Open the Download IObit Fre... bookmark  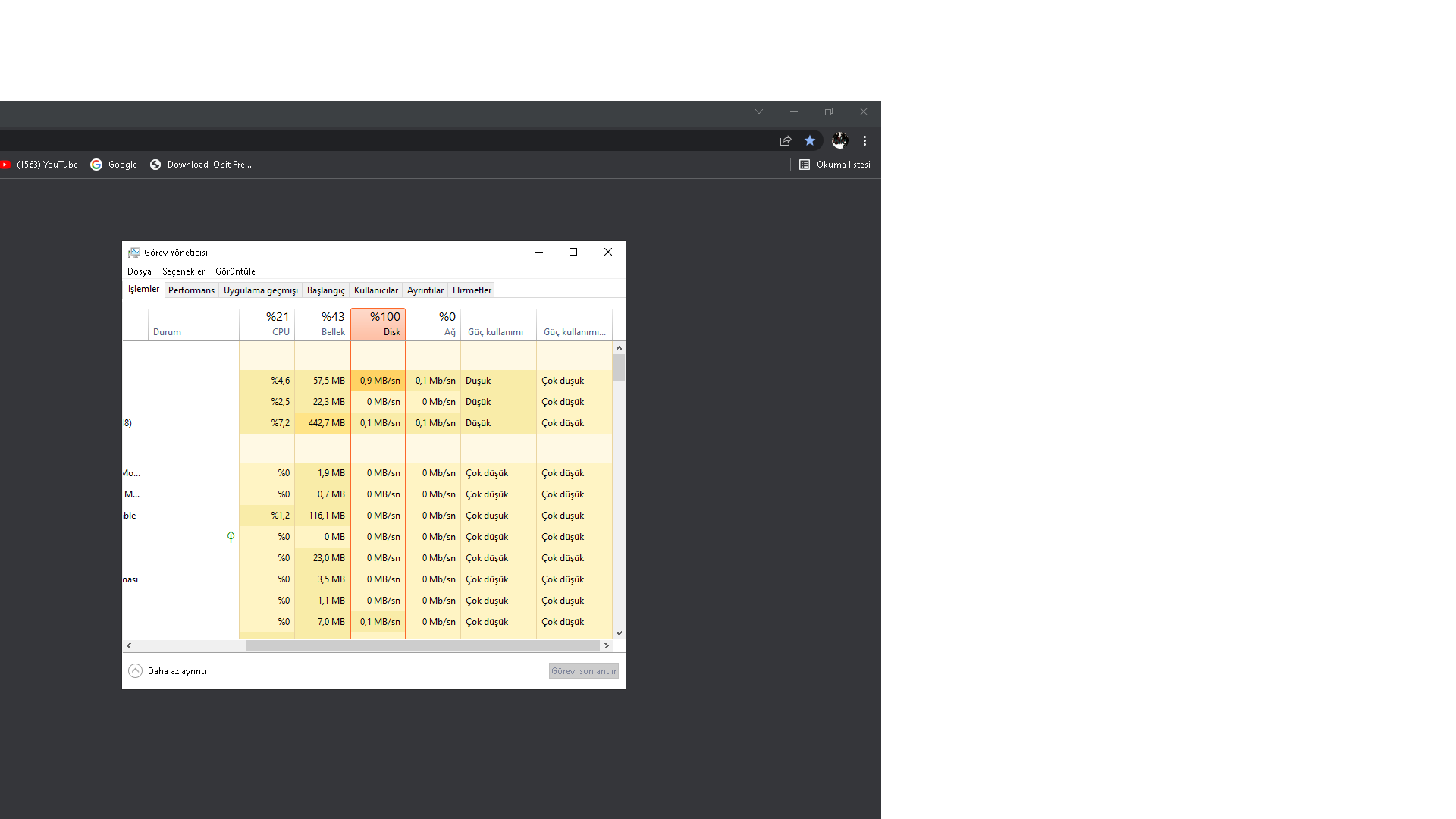tap(201, 165)
